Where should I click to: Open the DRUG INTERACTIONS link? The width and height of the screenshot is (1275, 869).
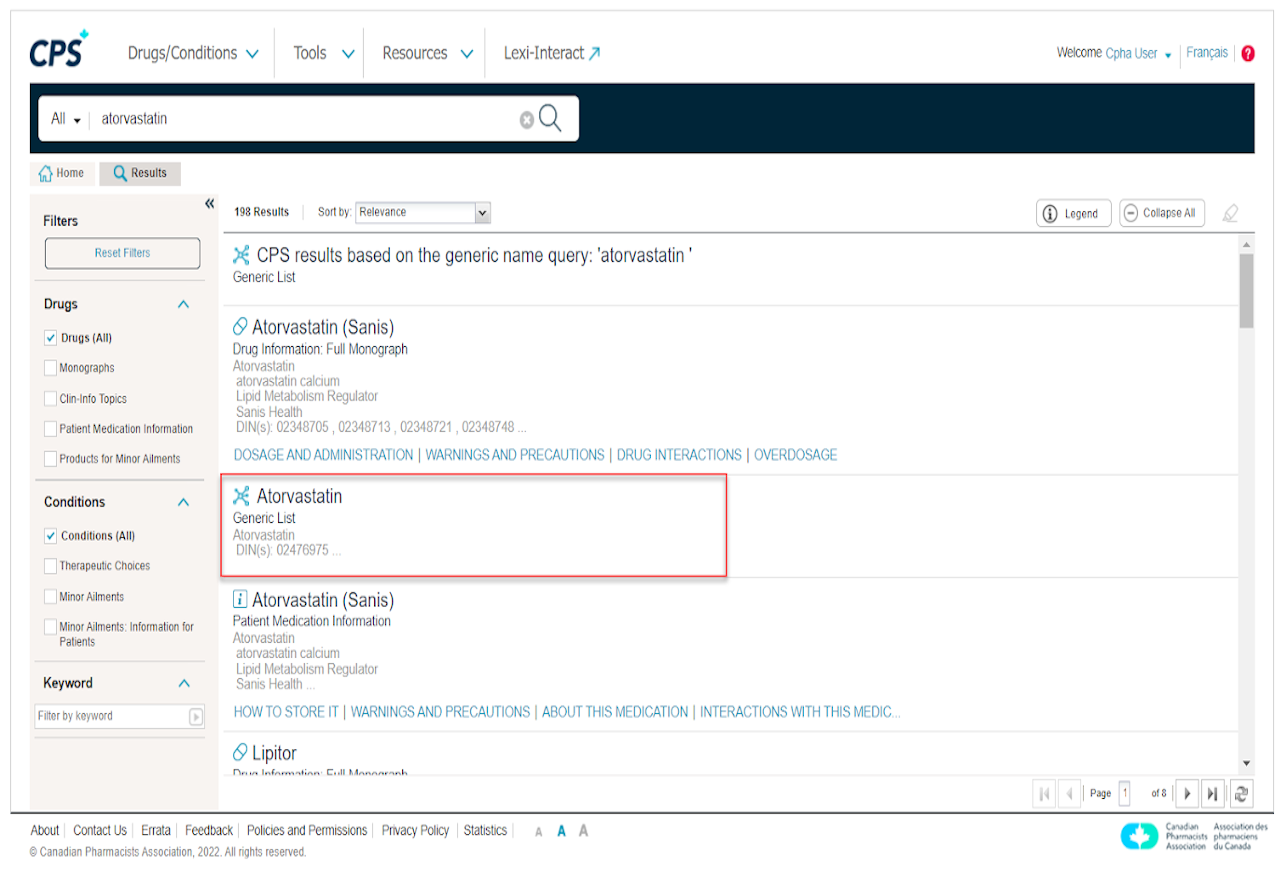pyautogui.click(x=679, y=455)
